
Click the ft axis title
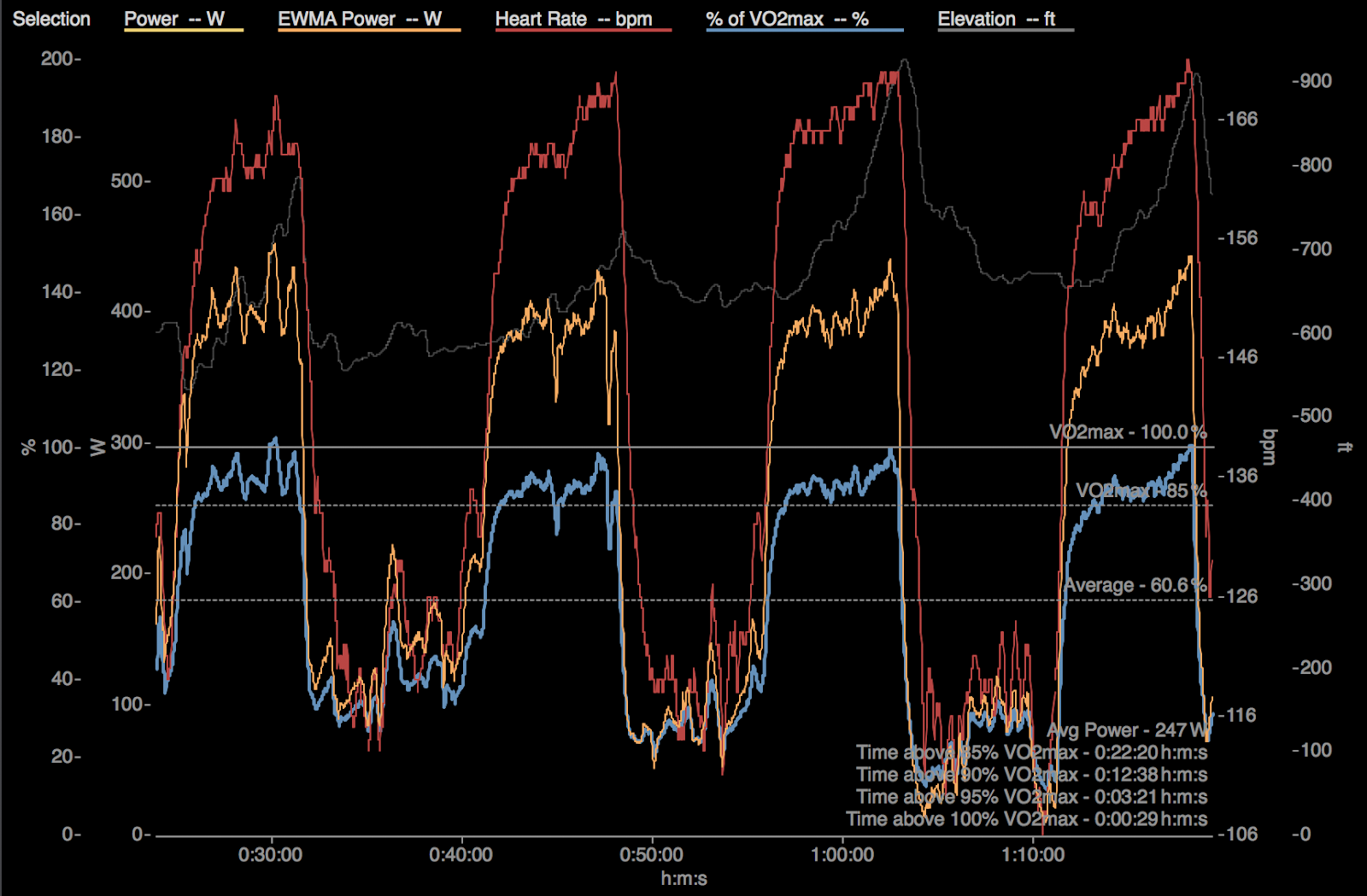(1345, 447)
